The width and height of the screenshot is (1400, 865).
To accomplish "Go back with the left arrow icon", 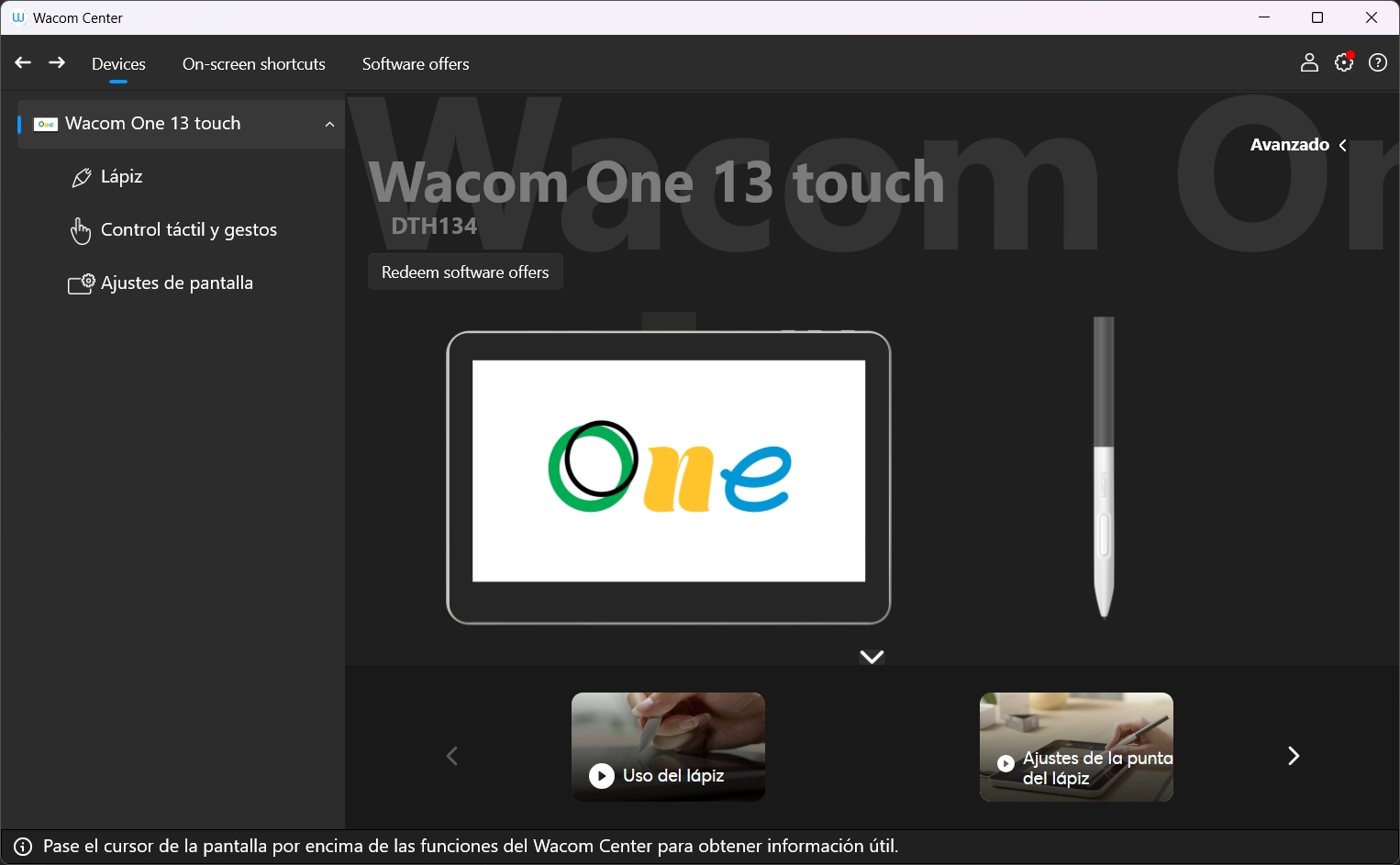I will tap(23, 63).
